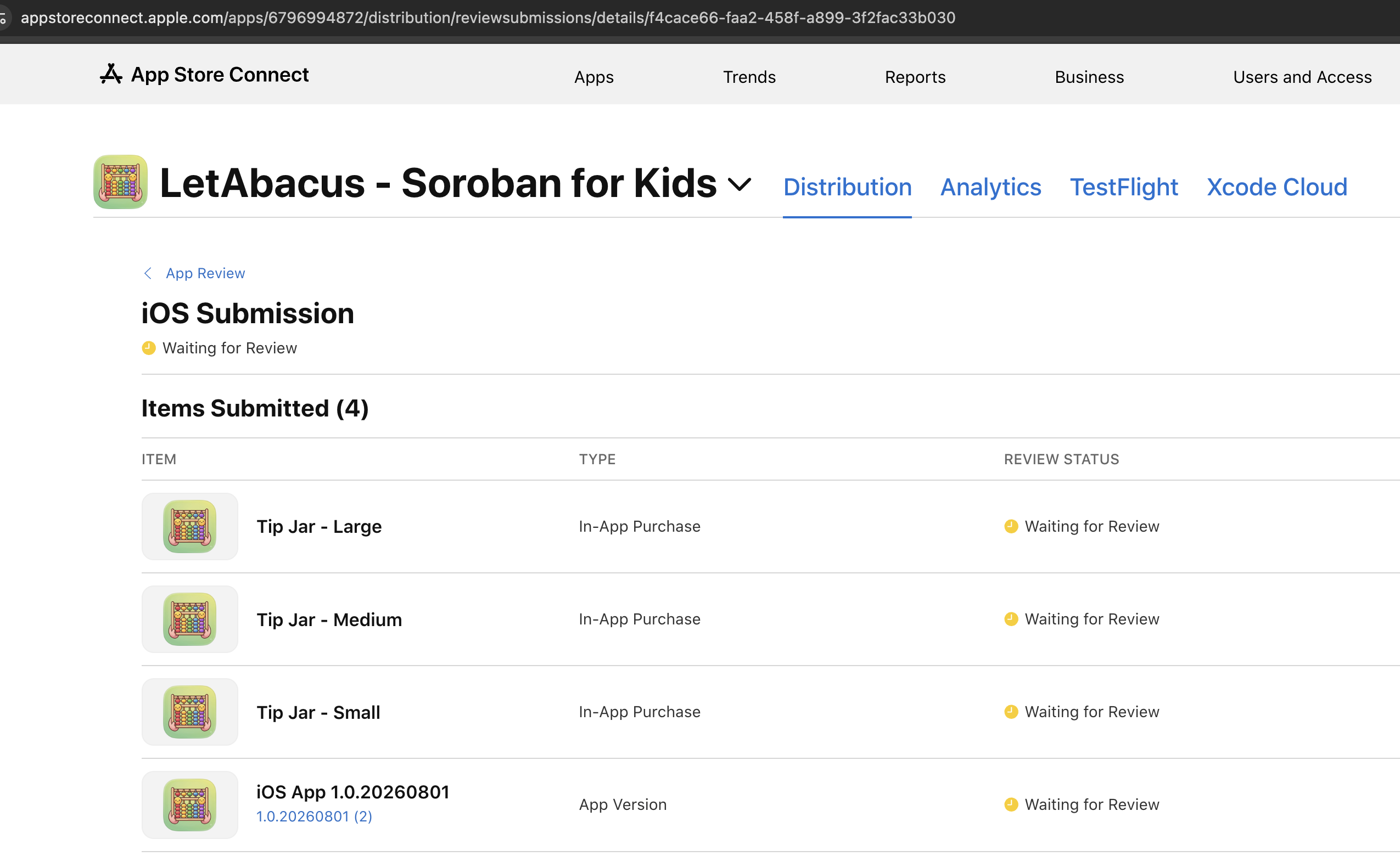Click the App Store Connect title text
1400x856 pixels.
coord(220,75)
